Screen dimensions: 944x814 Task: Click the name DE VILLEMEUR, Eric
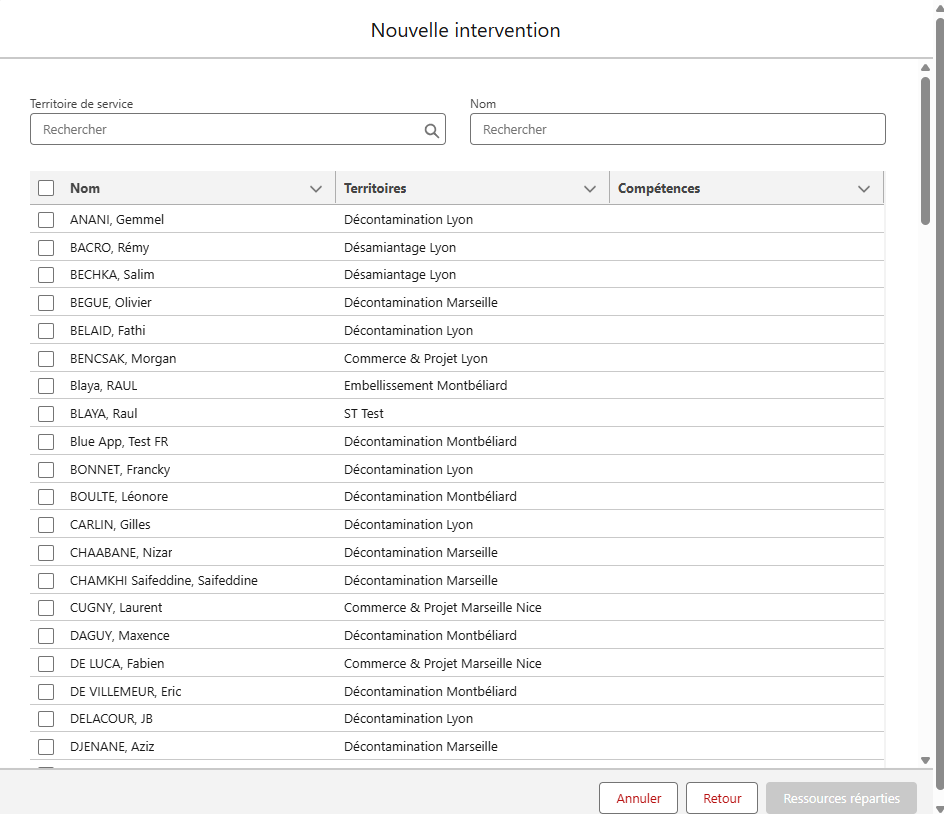pos(125,692)
